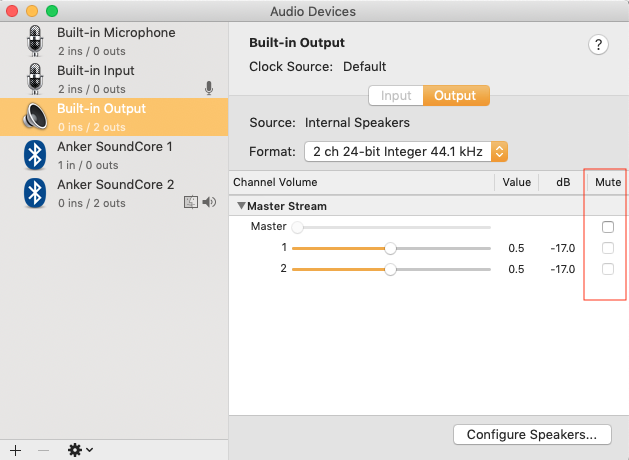Click the channel 2 volume slider
Viewport: 629px width, 460px height.
click(390, 269)
